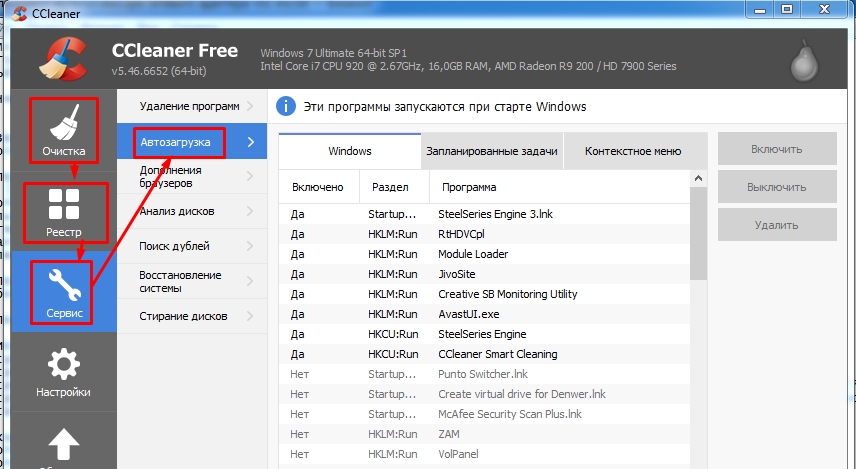Select Автозагрузка in the tools list

(192, 142)
